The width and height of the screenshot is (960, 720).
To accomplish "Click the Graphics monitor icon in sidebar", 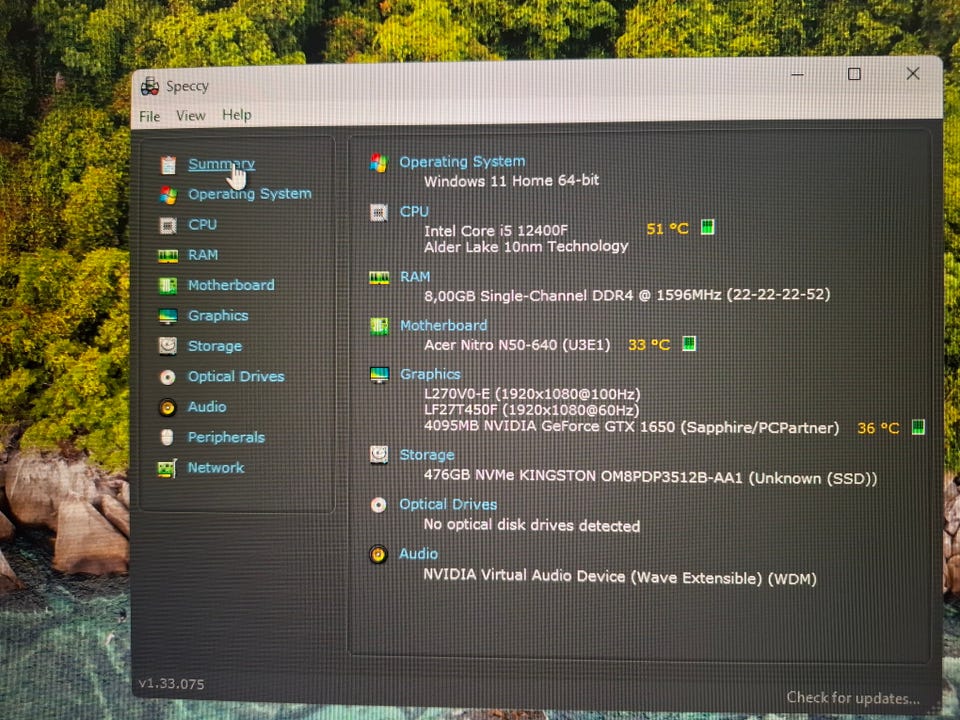I will point(168,316).
